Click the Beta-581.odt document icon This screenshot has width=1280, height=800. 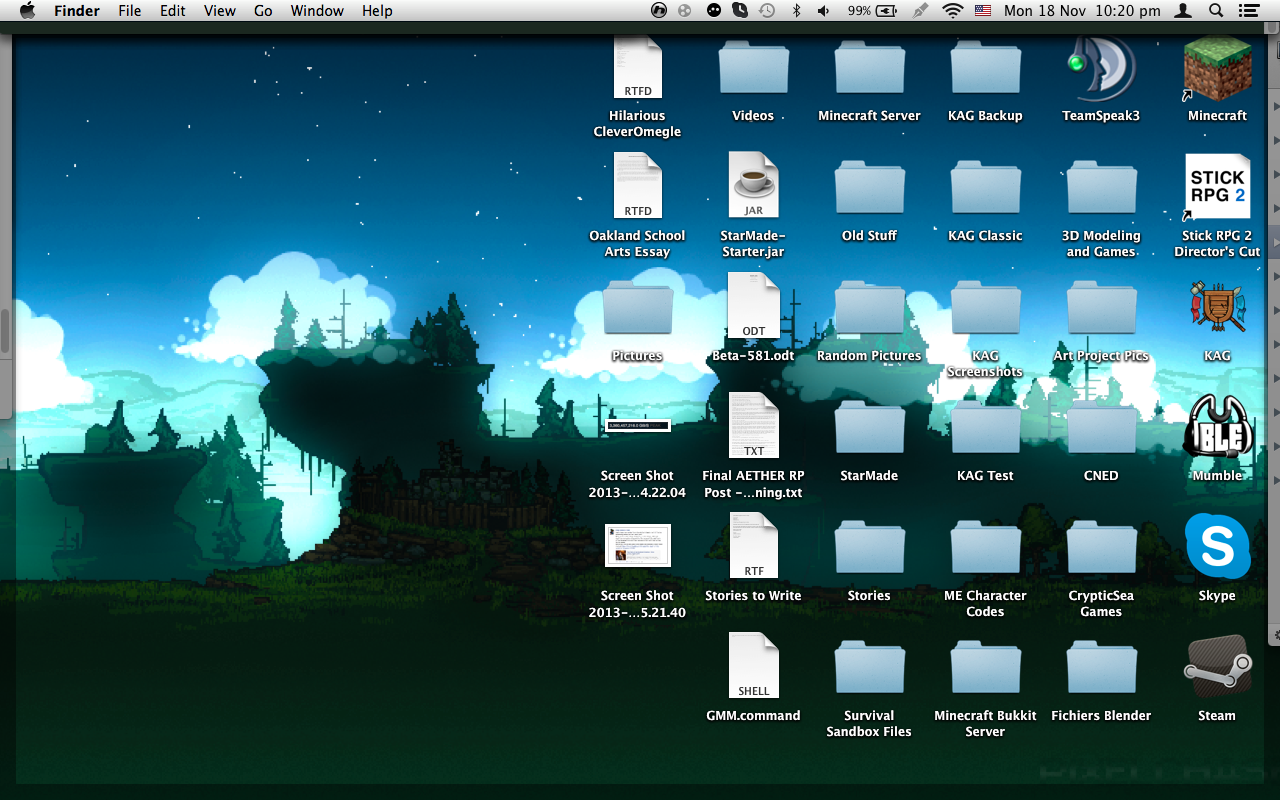click(753, 305)
